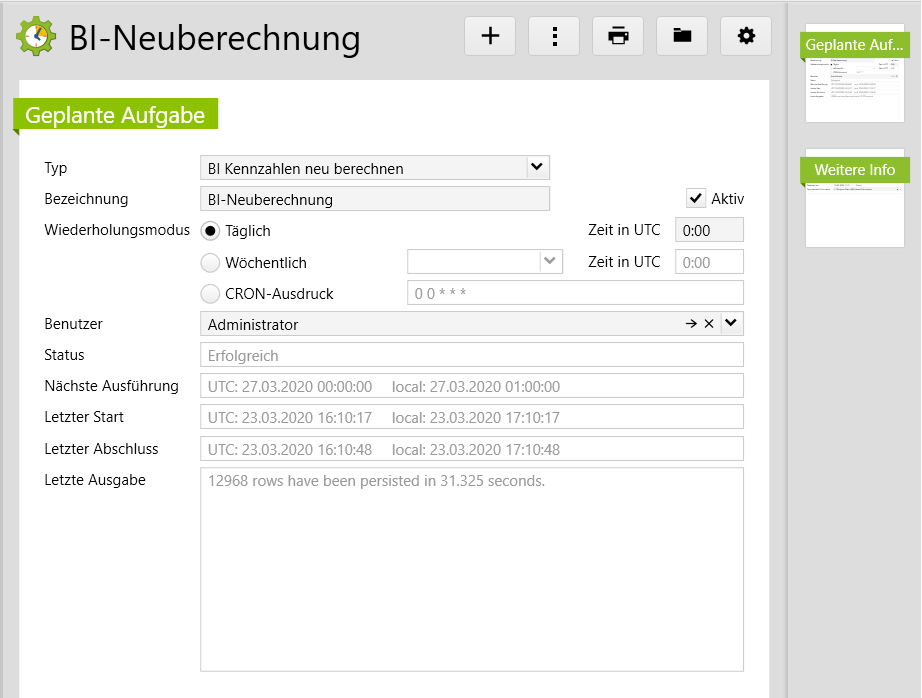
Task: Toggle the Aktiv checkbox
Action: point(696,198)
